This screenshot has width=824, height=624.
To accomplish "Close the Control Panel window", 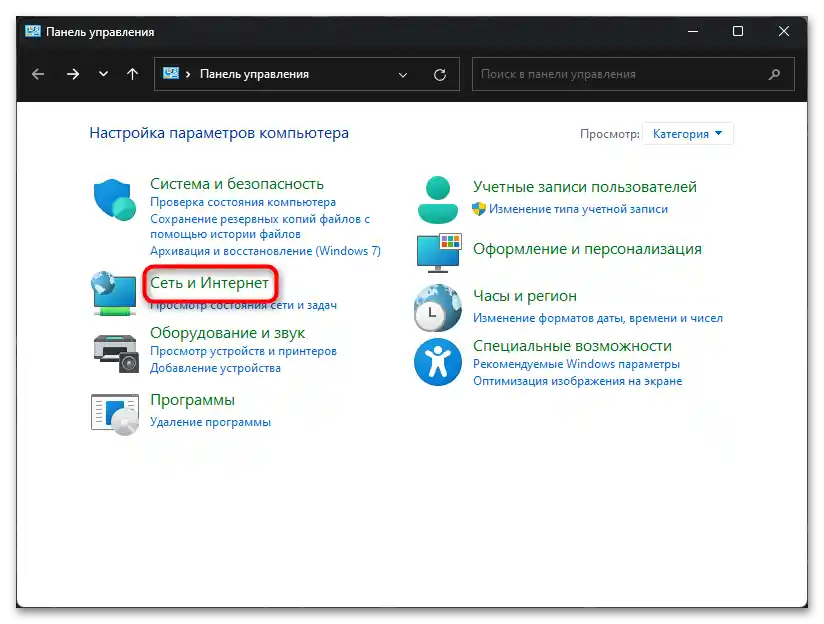I will 784,32.
